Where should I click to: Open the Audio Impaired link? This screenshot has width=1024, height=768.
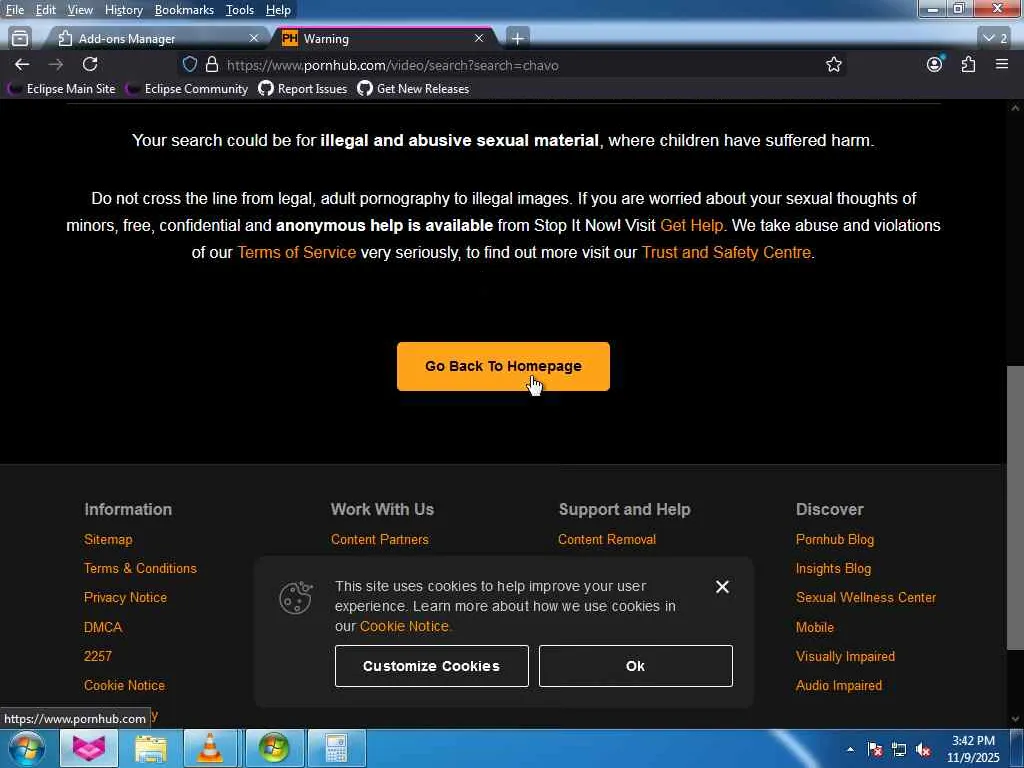pos(839,686)
